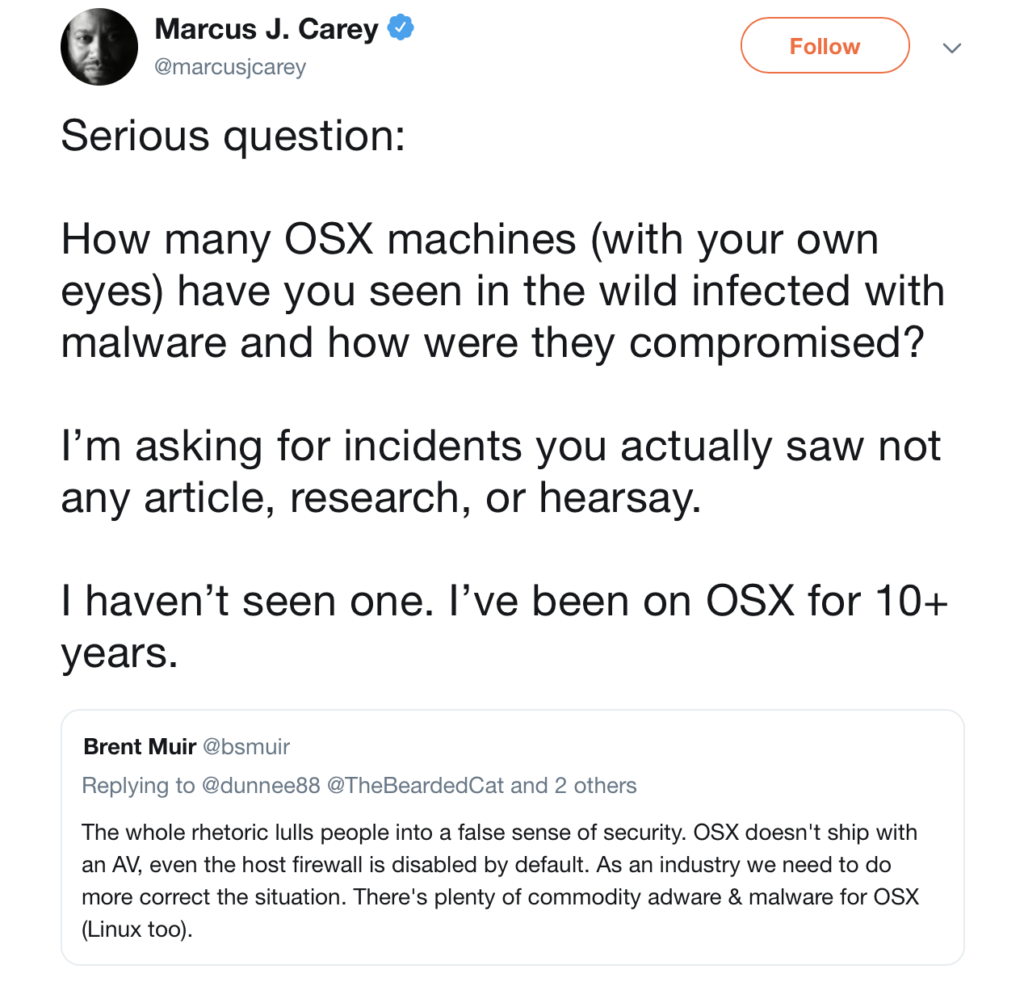Open Brent Muir's name in quoted tweet
The width and height of the screenshot is (1024, 982).
(x=138, y=747)
